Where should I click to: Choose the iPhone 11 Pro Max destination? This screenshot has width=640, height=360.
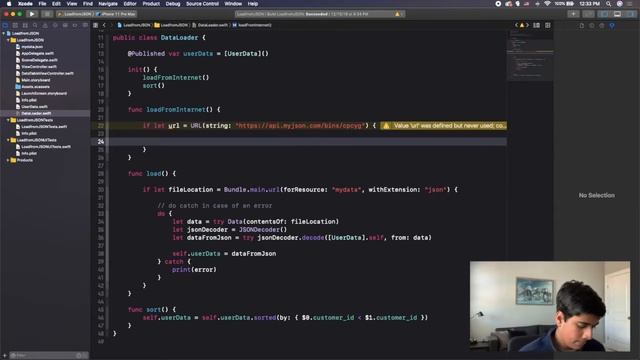click(116, 14)
